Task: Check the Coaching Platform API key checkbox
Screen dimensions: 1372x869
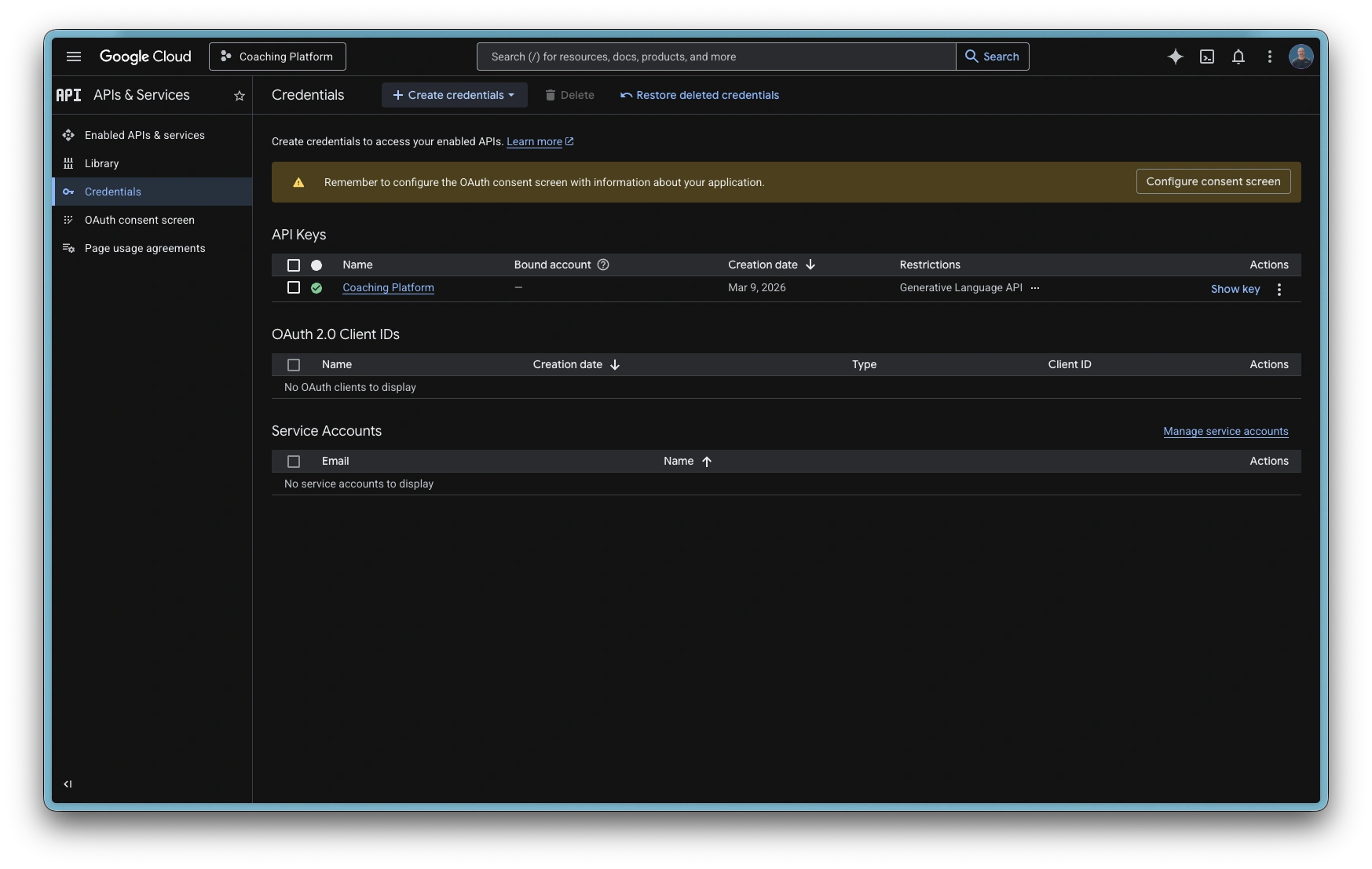Action: pos(294,287)
